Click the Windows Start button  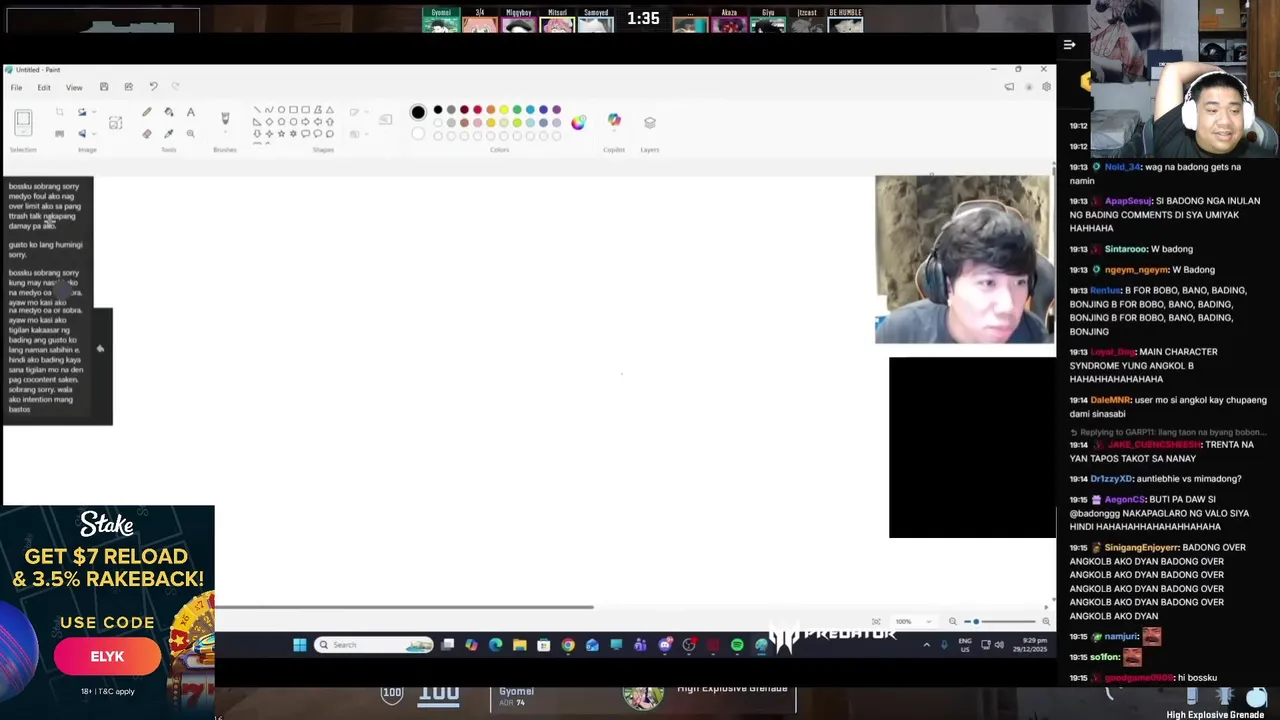coord(300,645)
